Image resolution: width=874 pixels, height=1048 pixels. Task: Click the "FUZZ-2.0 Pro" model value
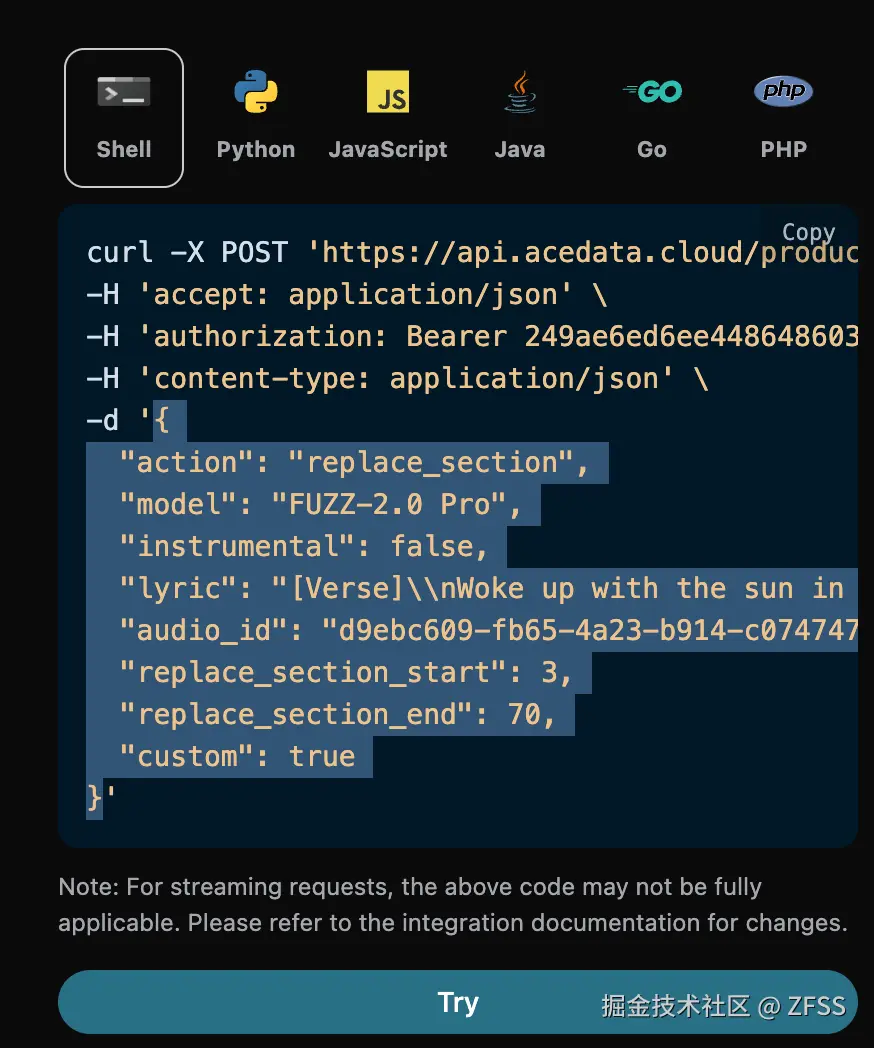[x=389, y=505]
